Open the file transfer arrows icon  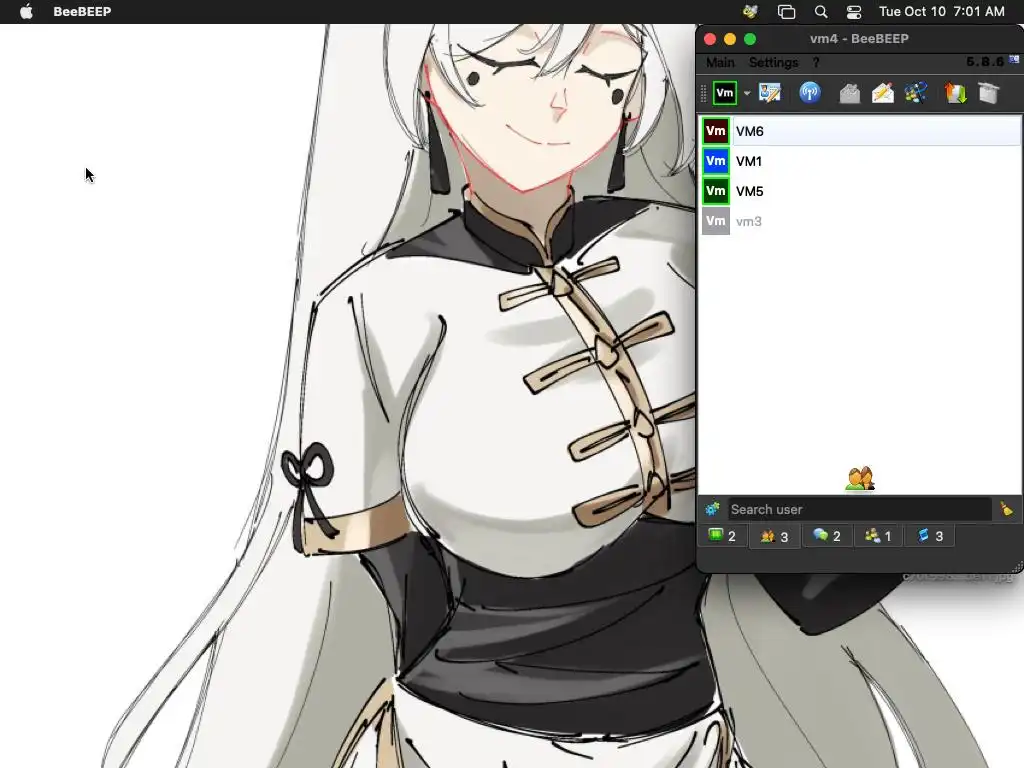(x=955, y=93)
